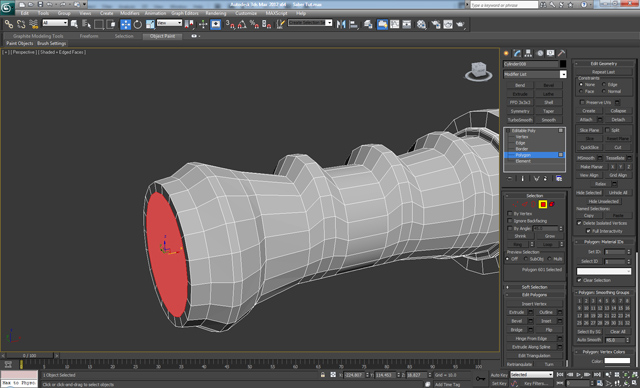The height and width of the screenshot is (388, 640).
Task: Click the Grow selection button
Action: 549,236
